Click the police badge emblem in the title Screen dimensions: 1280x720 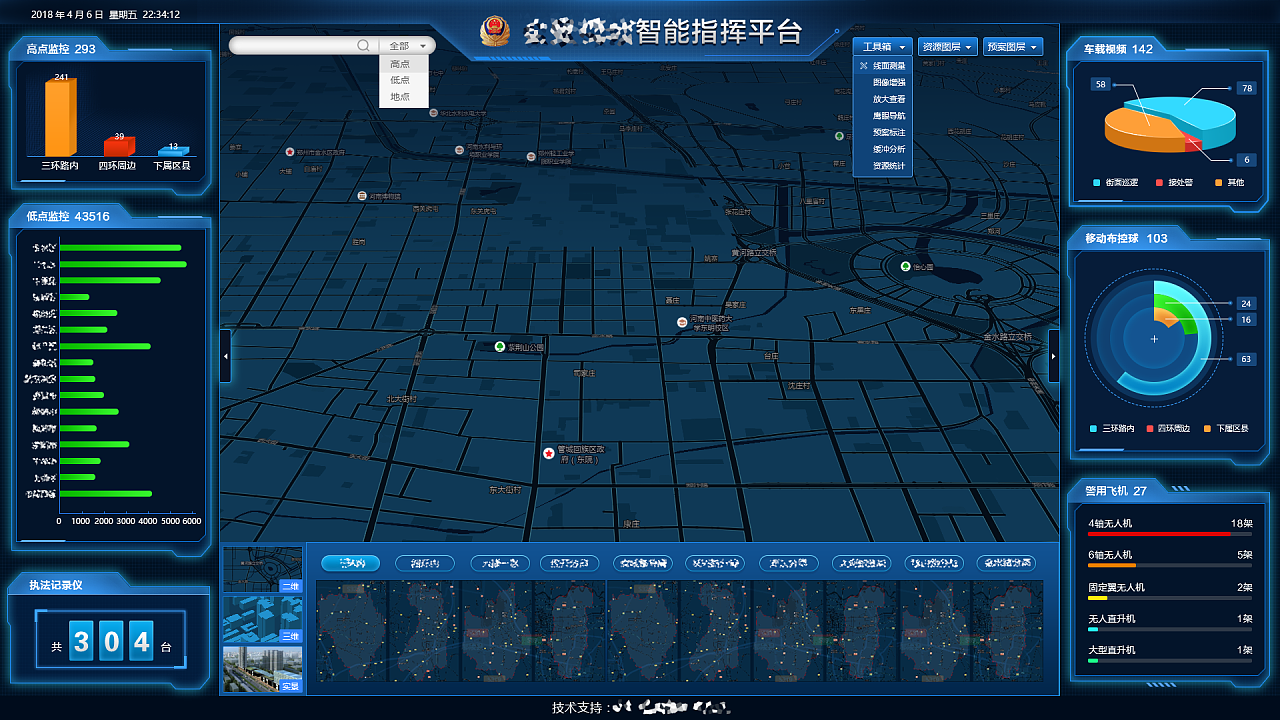point(494,32)
